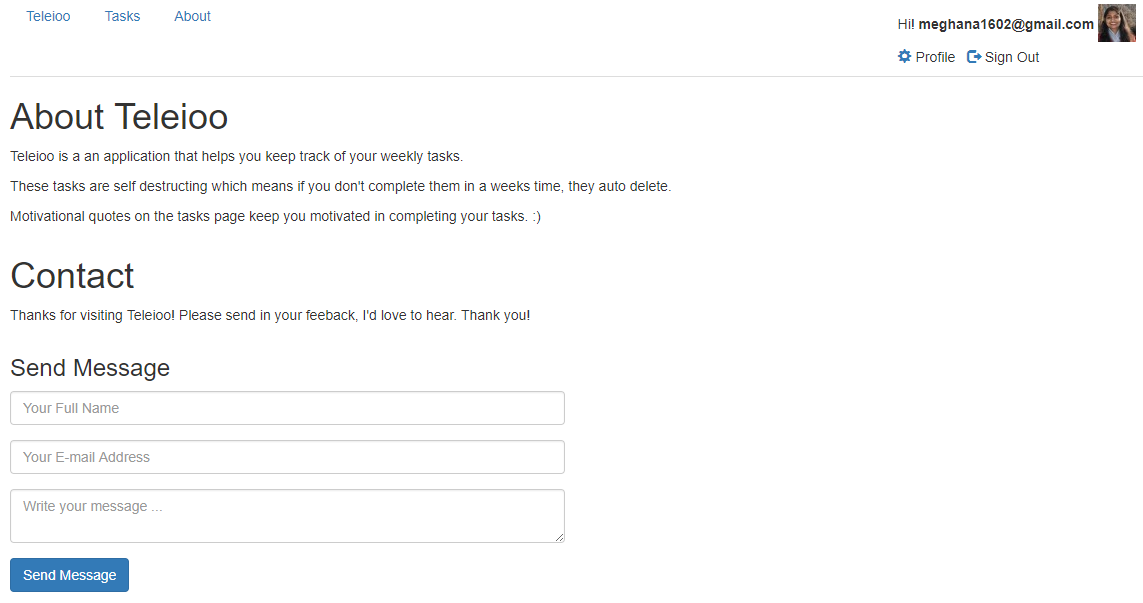Click the gear icon beside Profile
This screenshot has height=603, width=1143.
click(905, 57)
